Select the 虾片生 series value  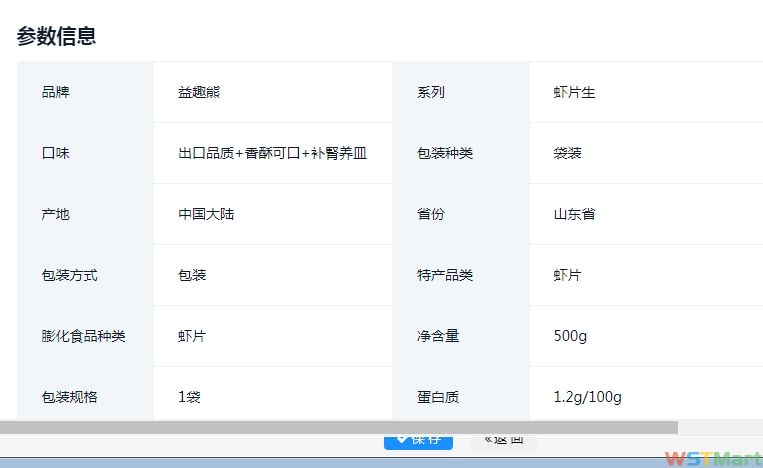point(574,92)
